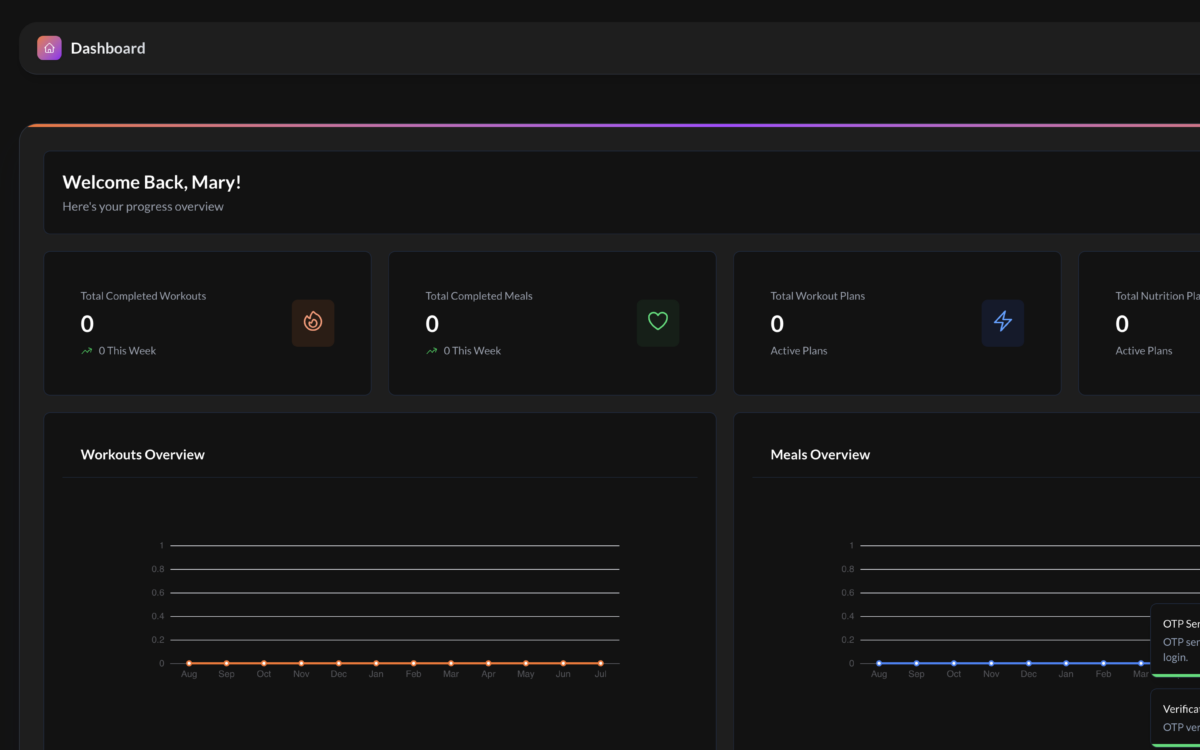Open the Total Workout Plans card

coord(897,323)
